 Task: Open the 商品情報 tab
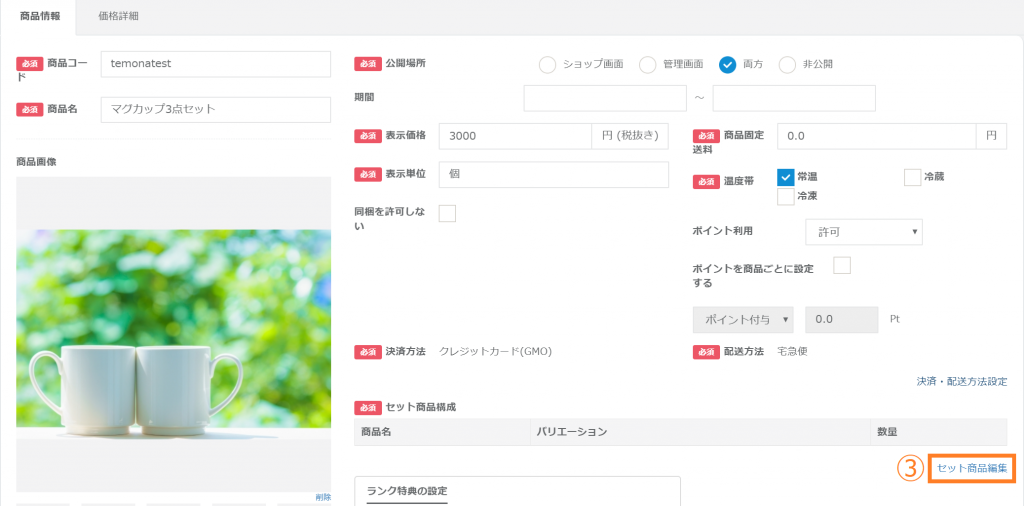point(40,16)
